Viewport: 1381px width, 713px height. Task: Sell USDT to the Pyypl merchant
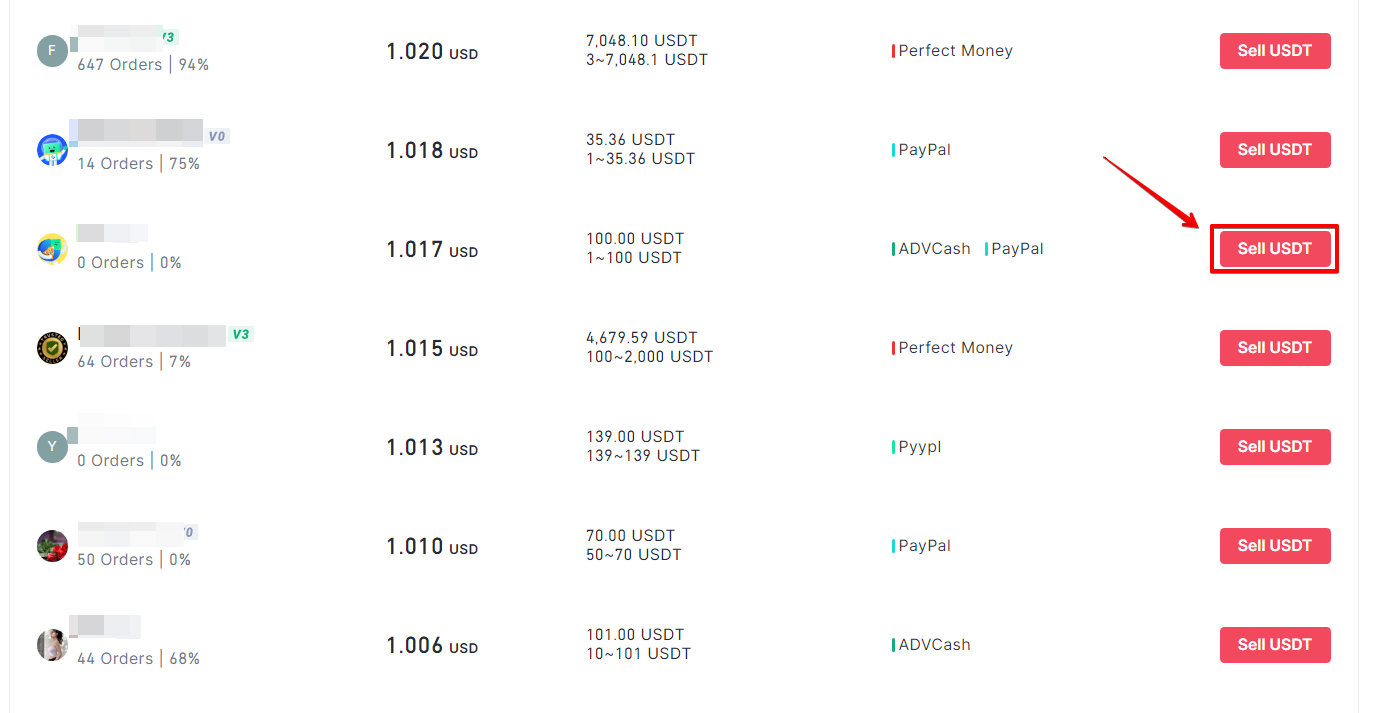[1275, 447]
